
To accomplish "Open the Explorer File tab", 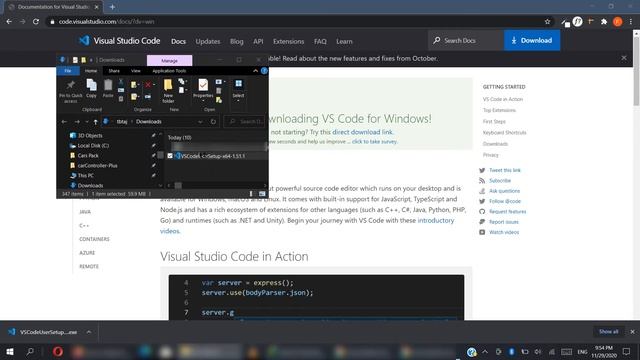I will pyautogui.click(x=68, y=71).
